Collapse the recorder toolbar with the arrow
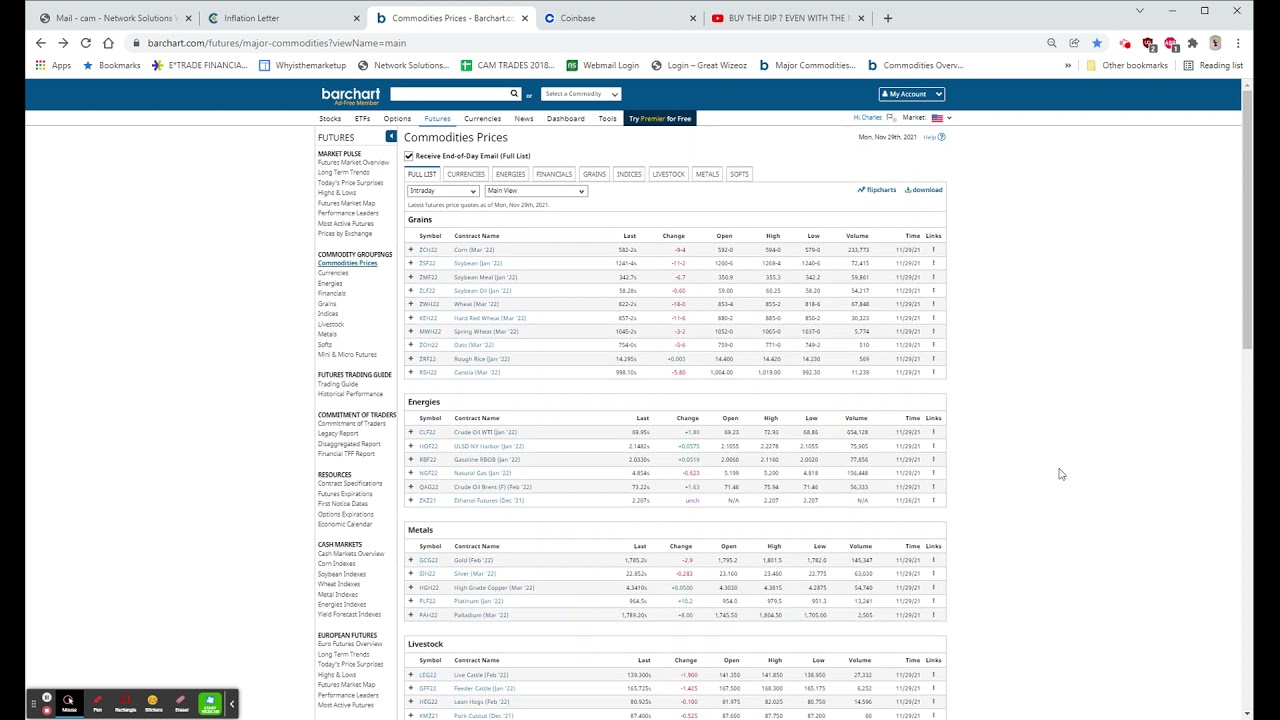 [231, 704]
